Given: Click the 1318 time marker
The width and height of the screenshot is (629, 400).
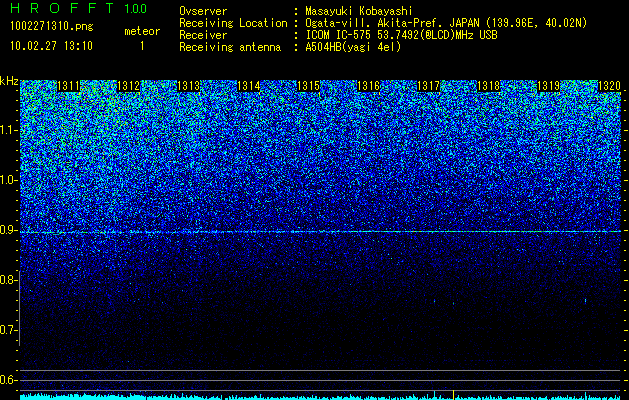Looking at the screenshot, I should (x=489, y=86).
